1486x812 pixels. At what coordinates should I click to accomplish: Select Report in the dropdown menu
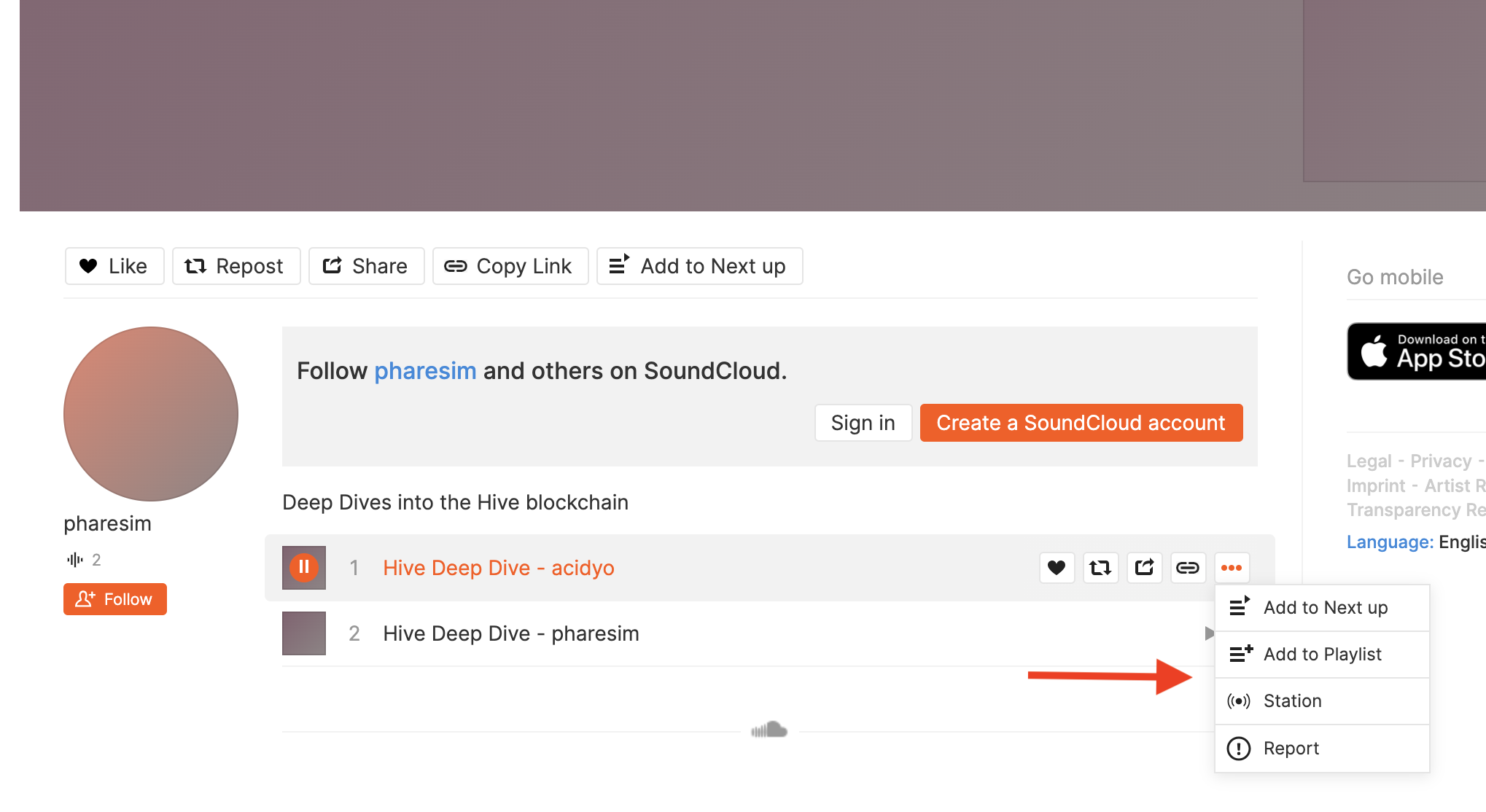pos(1322,749)
